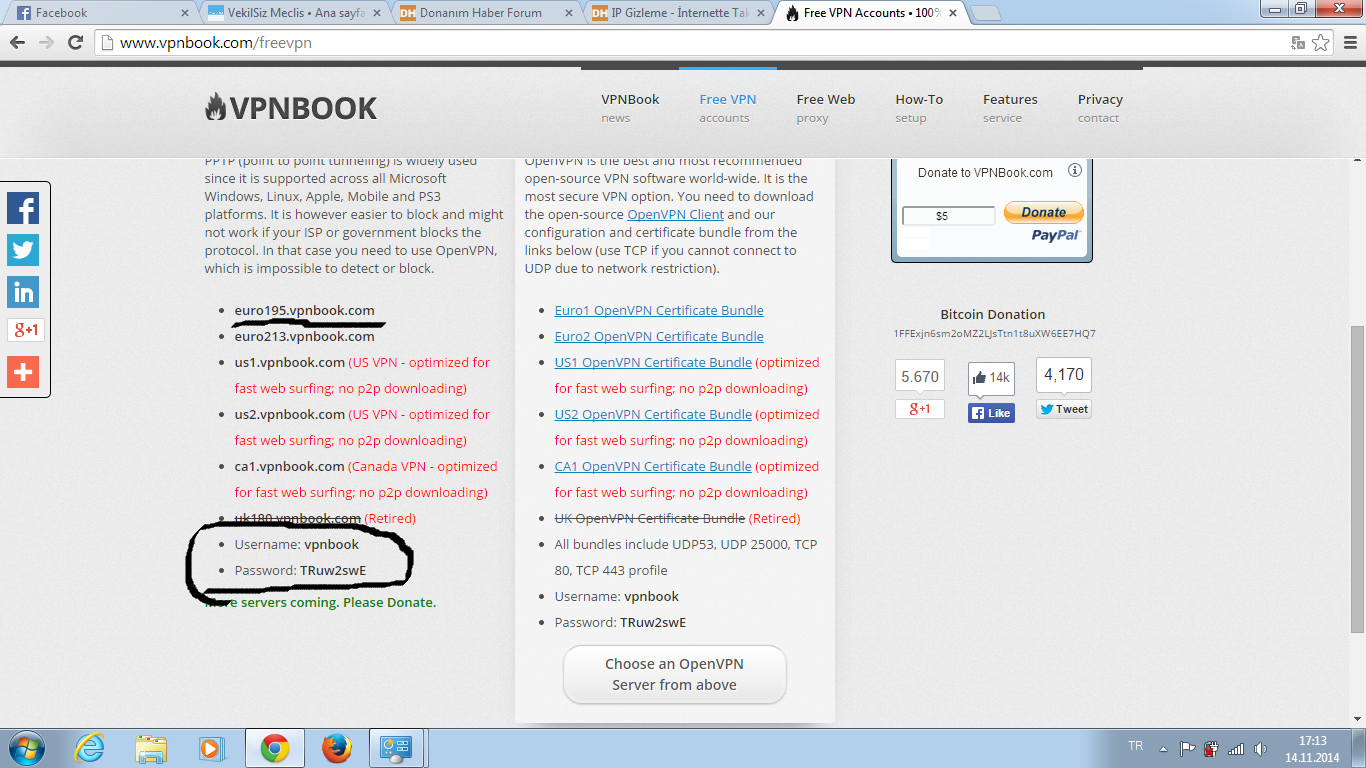Download Euro1 OpenVPN Certificate Bundle
Screen dimensions: 1366x768
pos(659,310)
